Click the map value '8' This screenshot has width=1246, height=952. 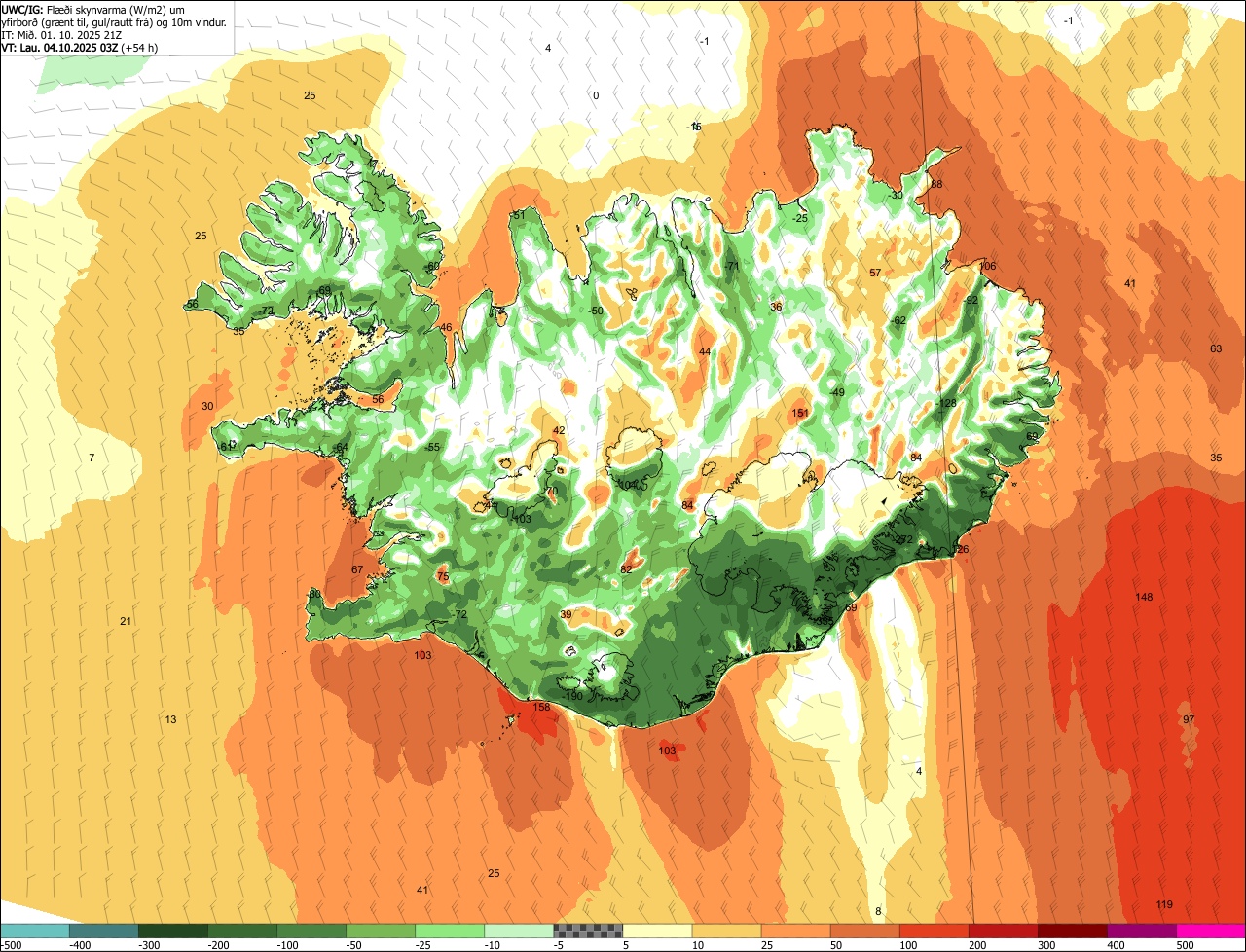coord(878,911)
